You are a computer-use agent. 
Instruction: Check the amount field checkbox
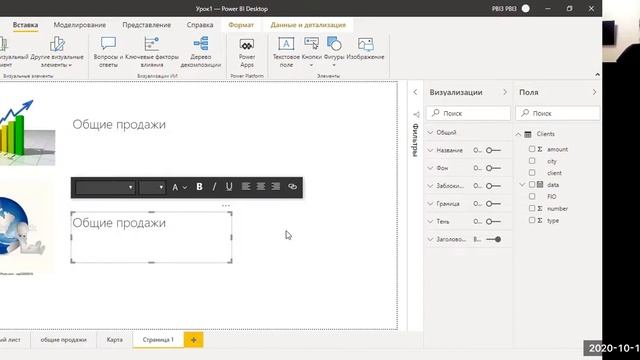point(532,149)
